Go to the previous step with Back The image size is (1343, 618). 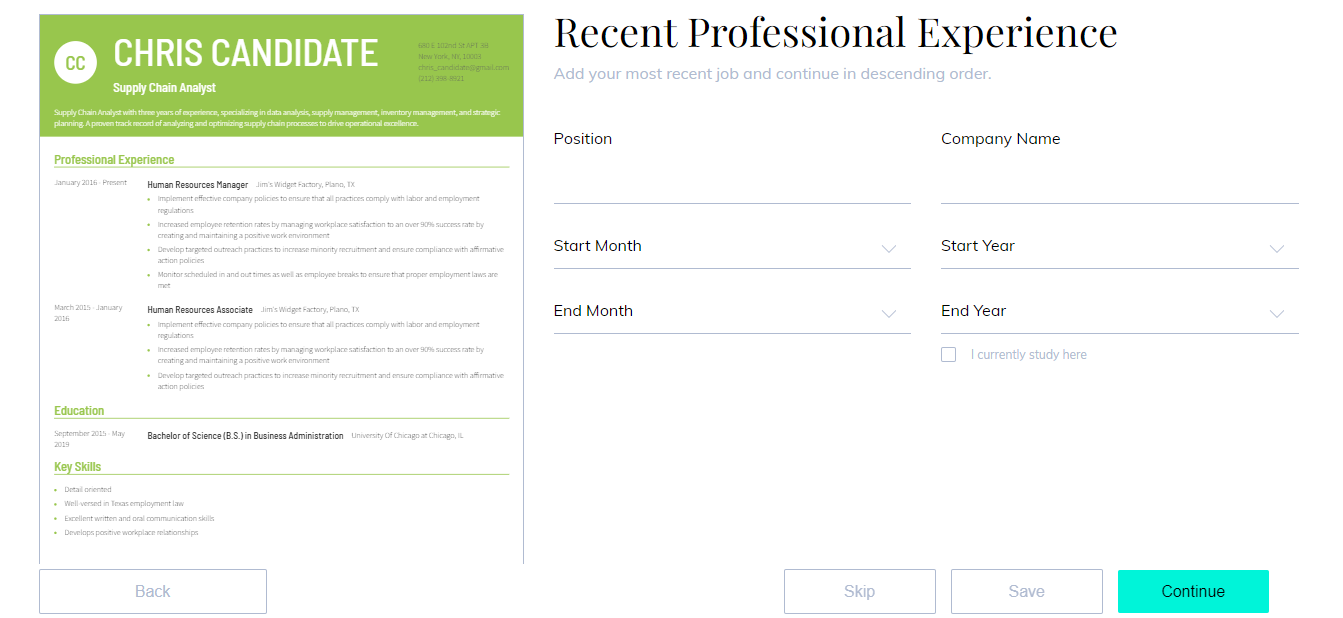click(153, 591)
